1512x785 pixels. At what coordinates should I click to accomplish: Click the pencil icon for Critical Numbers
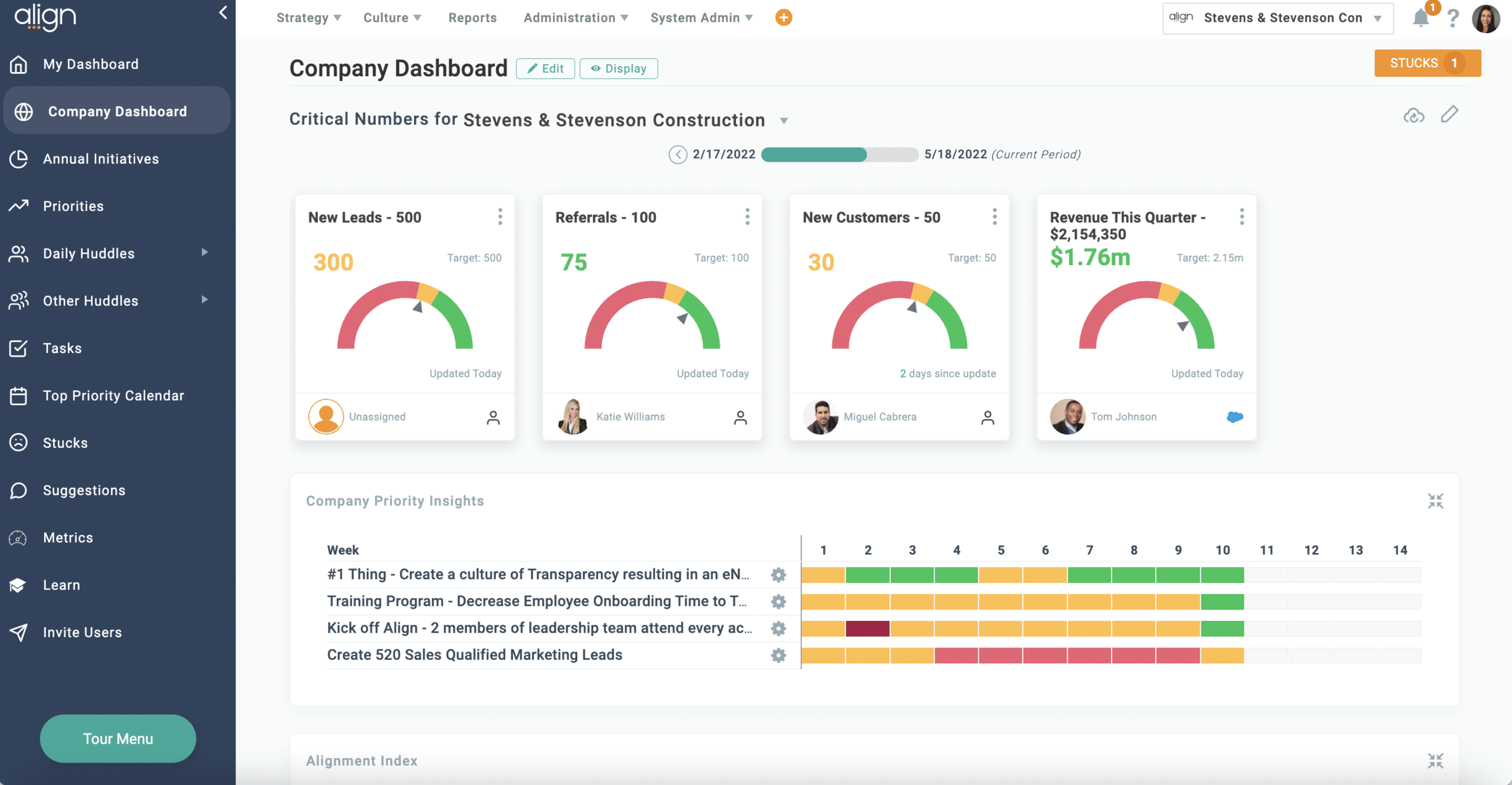[1449, 114]
